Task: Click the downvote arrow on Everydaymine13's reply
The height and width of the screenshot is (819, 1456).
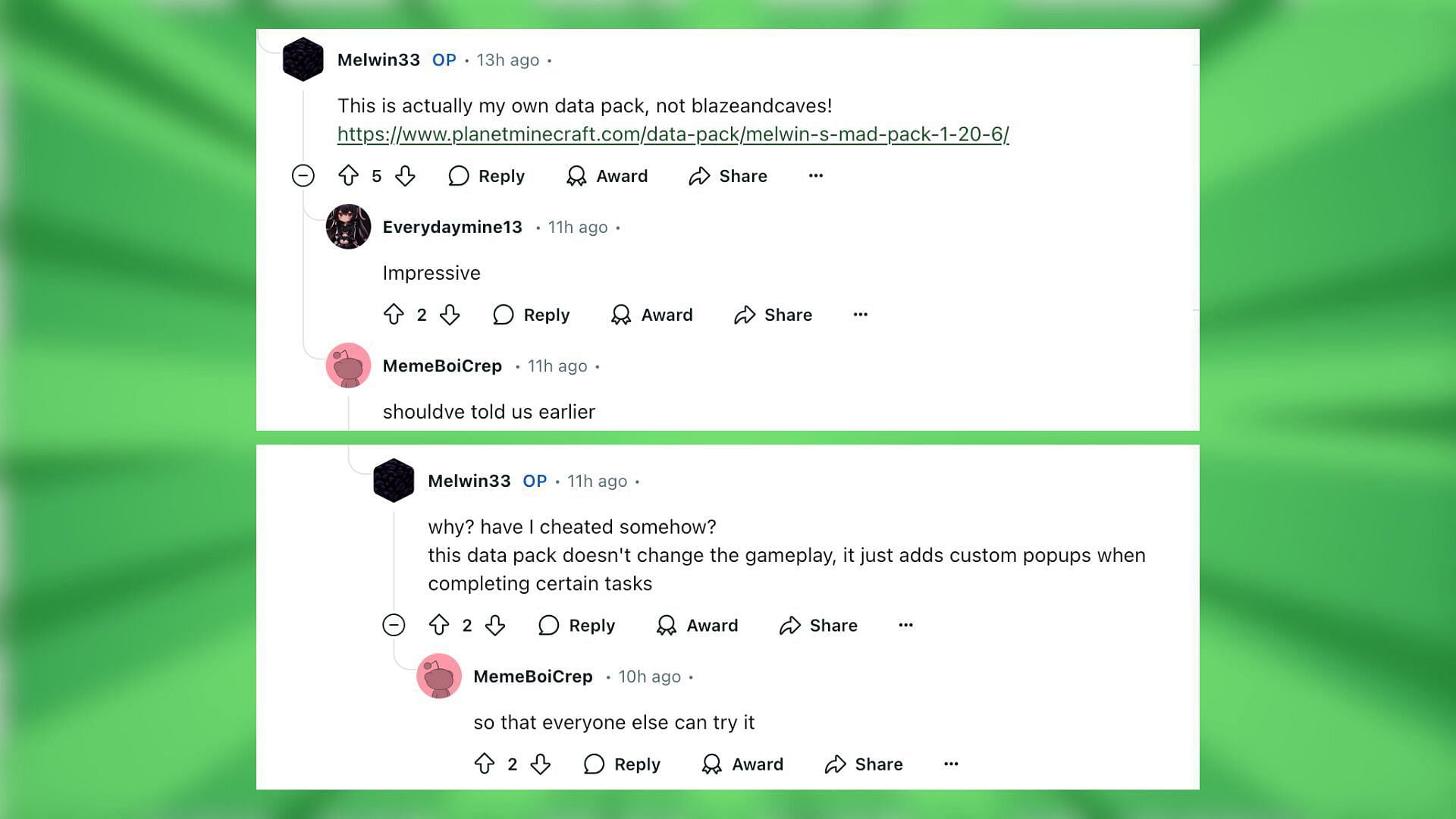Action: pyautogui.click(x=449, y=315)
